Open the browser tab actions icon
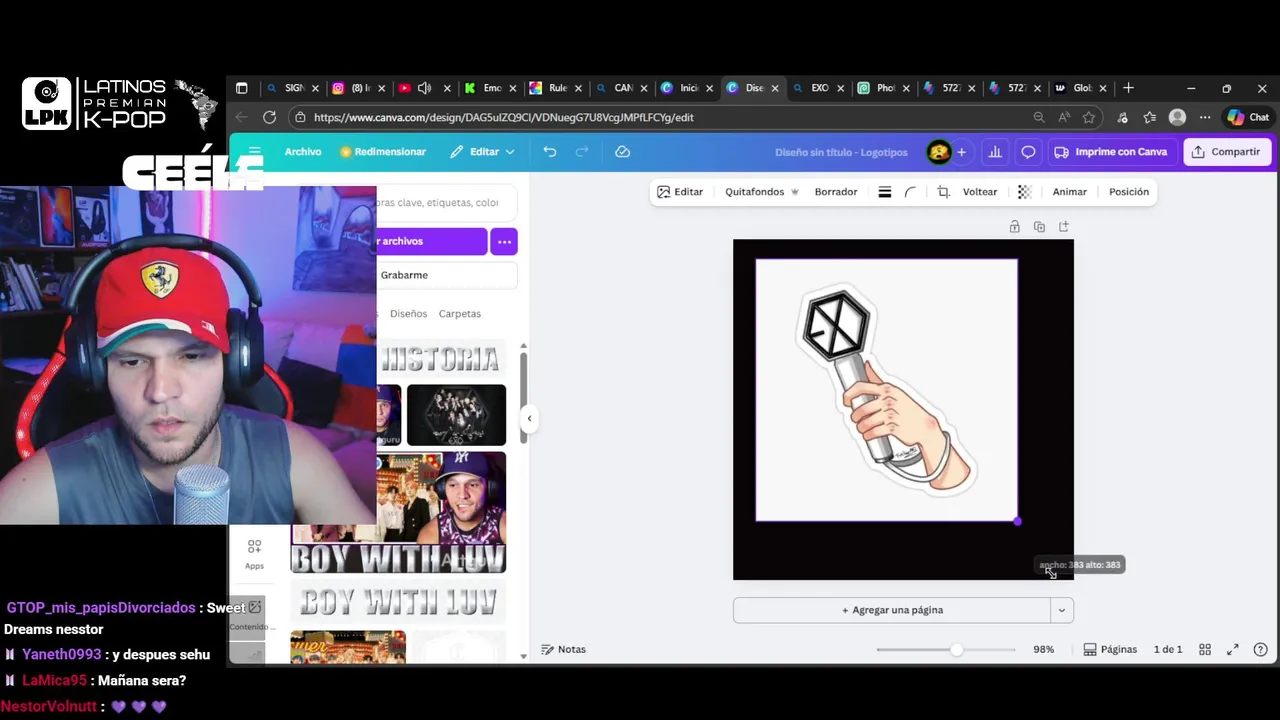Viewport: 1280px width, 720px height. coord(241,88)
